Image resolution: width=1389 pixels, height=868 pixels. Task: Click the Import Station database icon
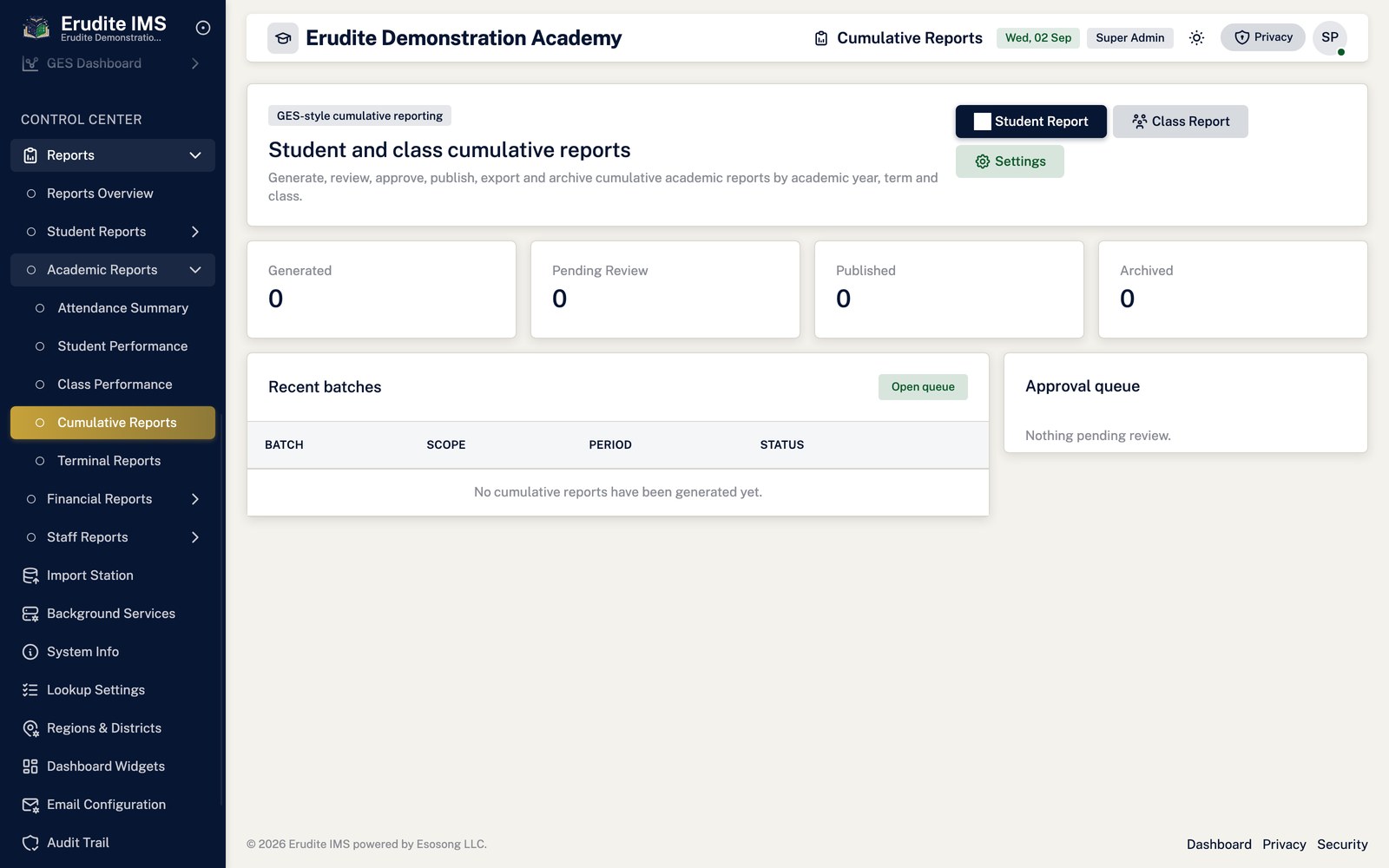click(30, 575)
